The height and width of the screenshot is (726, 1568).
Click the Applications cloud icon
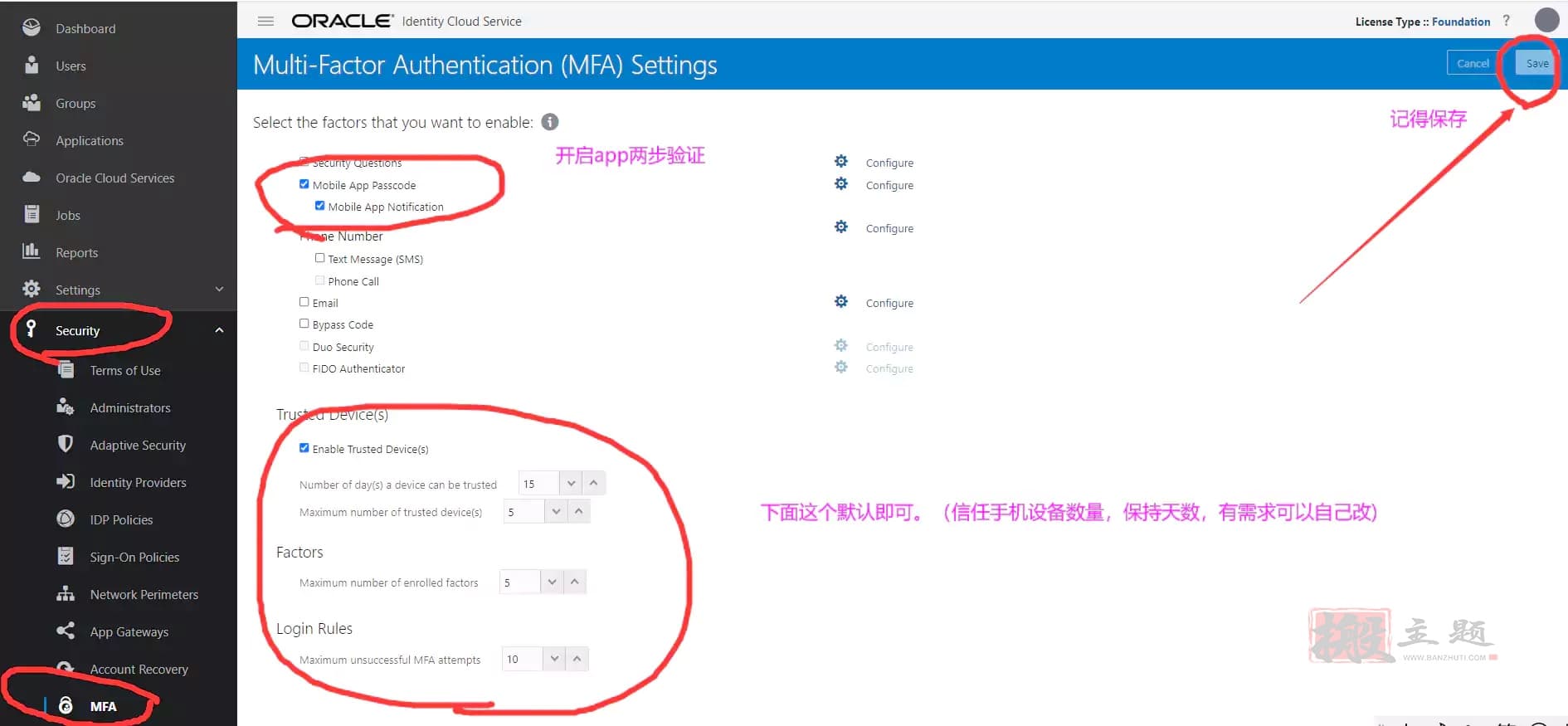[32, 139]
